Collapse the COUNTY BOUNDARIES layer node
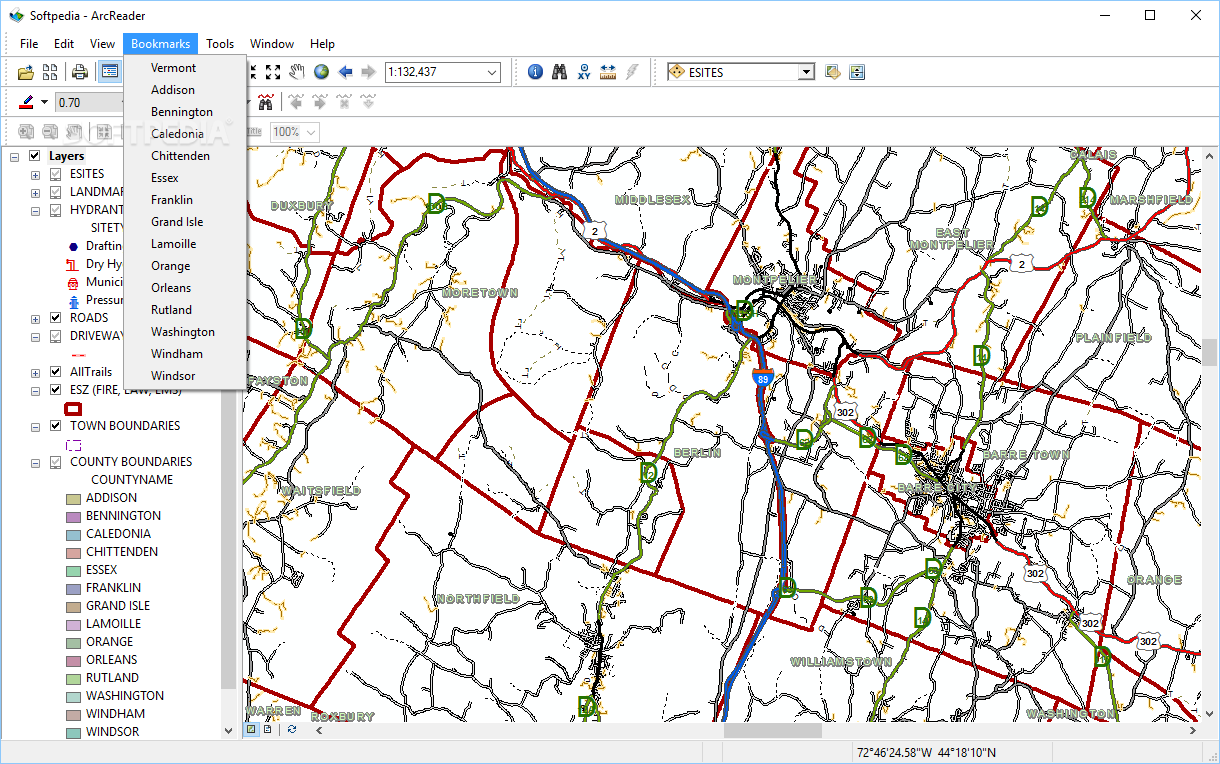1220x764 pixels. [x=35, y=462]
